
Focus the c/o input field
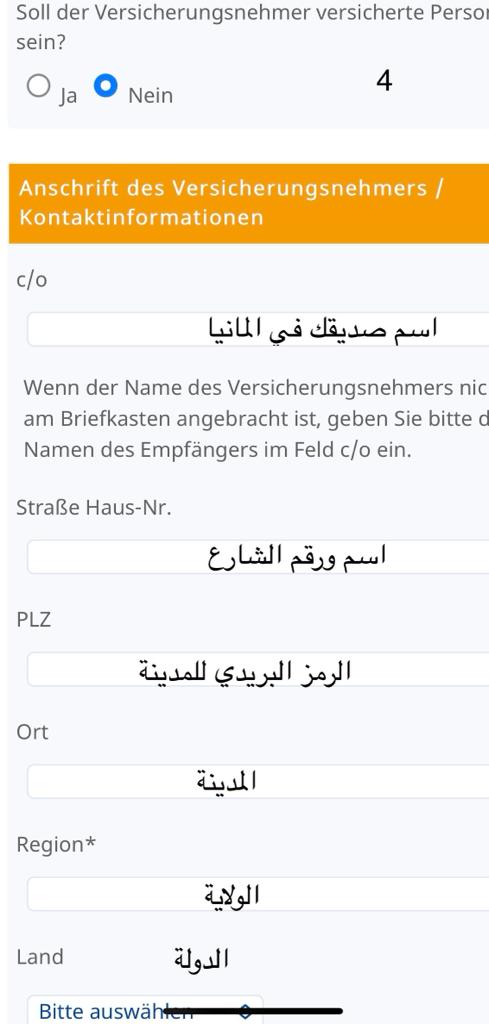point(258,329)
